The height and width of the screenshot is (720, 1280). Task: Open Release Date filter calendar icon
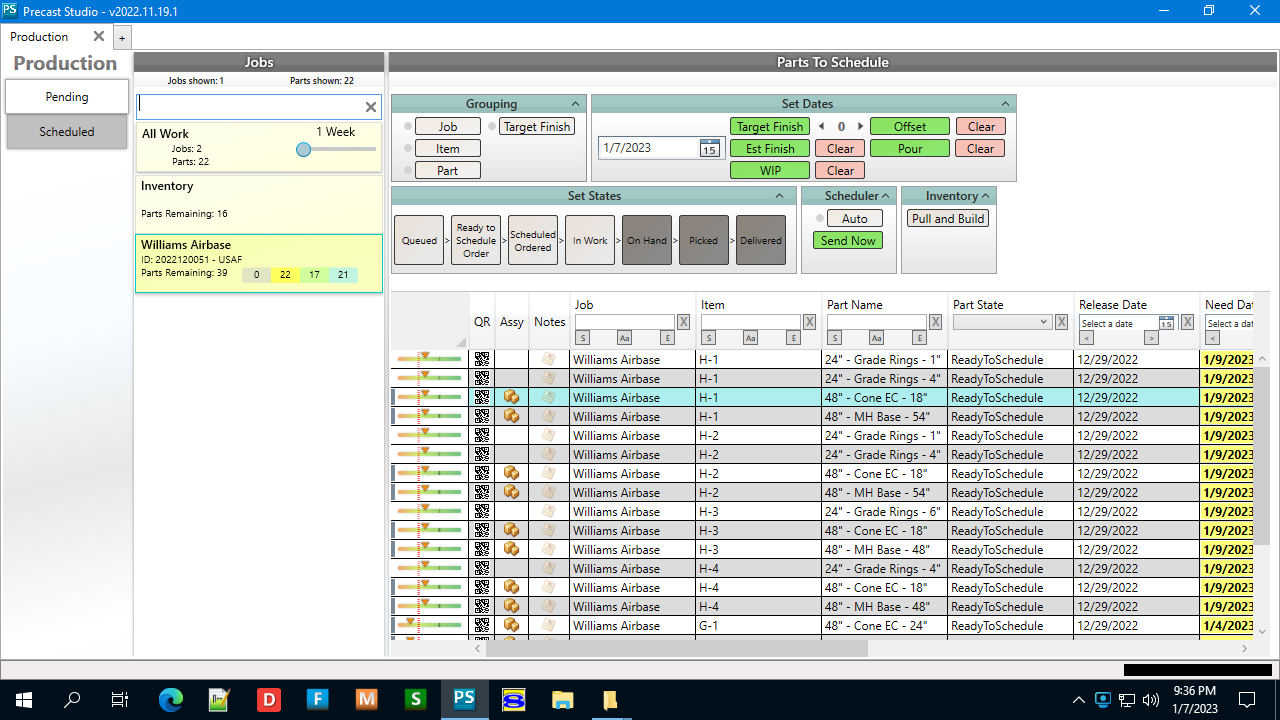point(1166,323)
